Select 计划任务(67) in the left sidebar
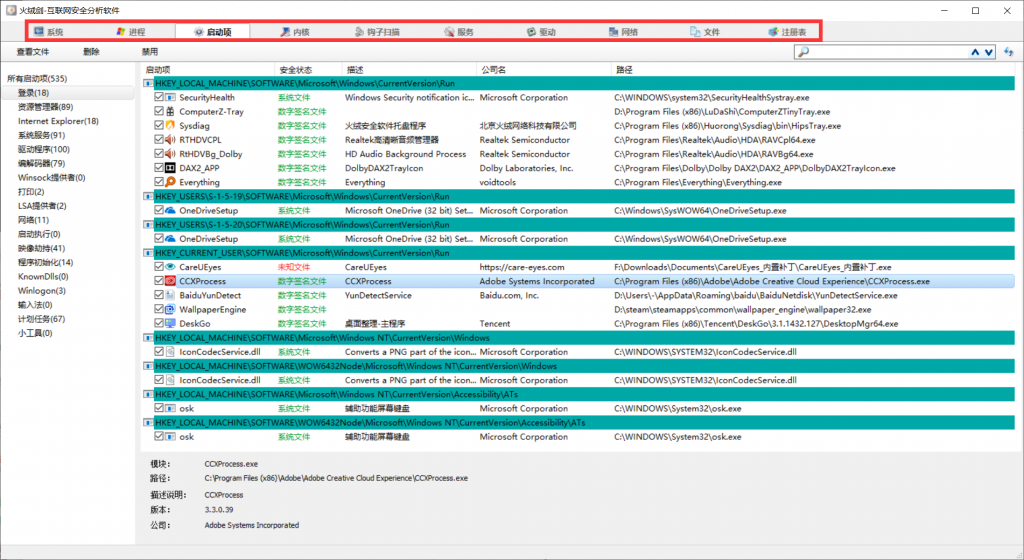 pyautogui.click(x=41, y=319)
